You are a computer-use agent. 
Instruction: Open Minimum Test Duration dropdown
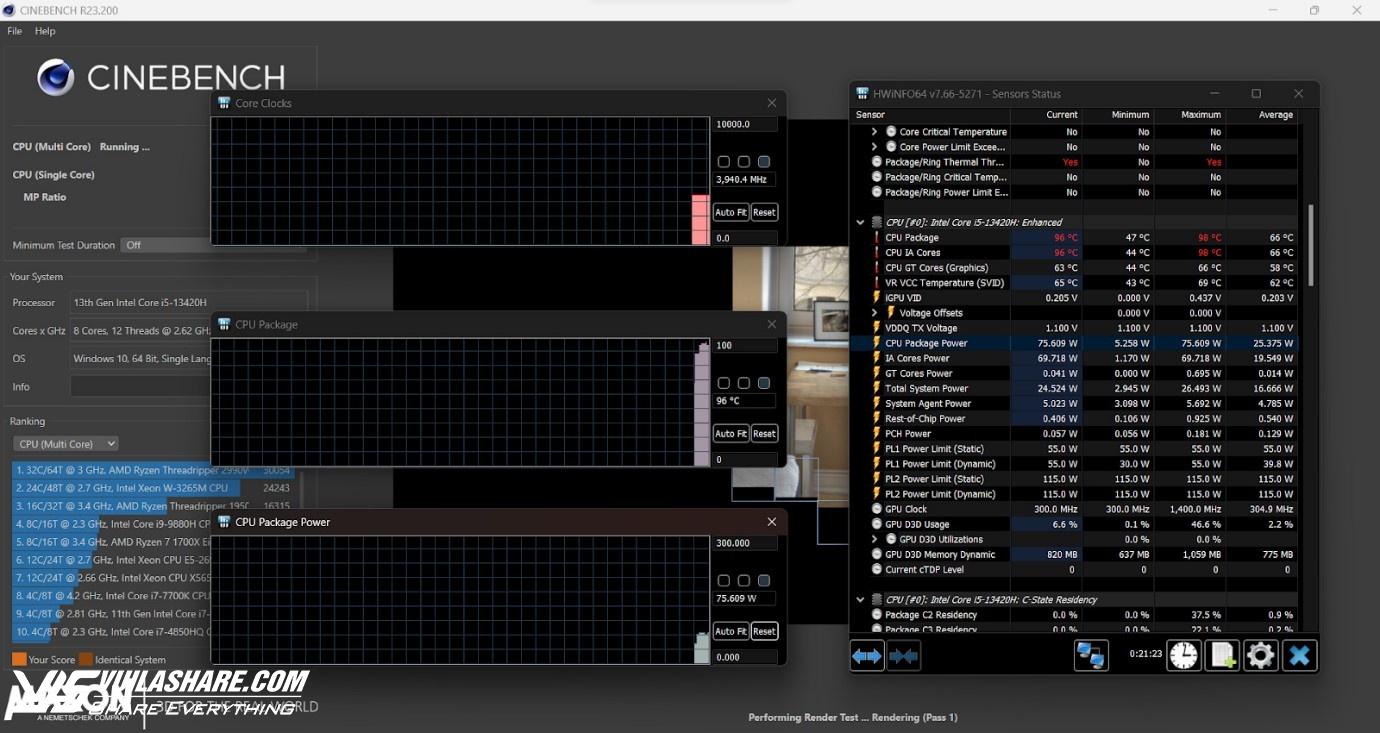[x=212, y=245]
